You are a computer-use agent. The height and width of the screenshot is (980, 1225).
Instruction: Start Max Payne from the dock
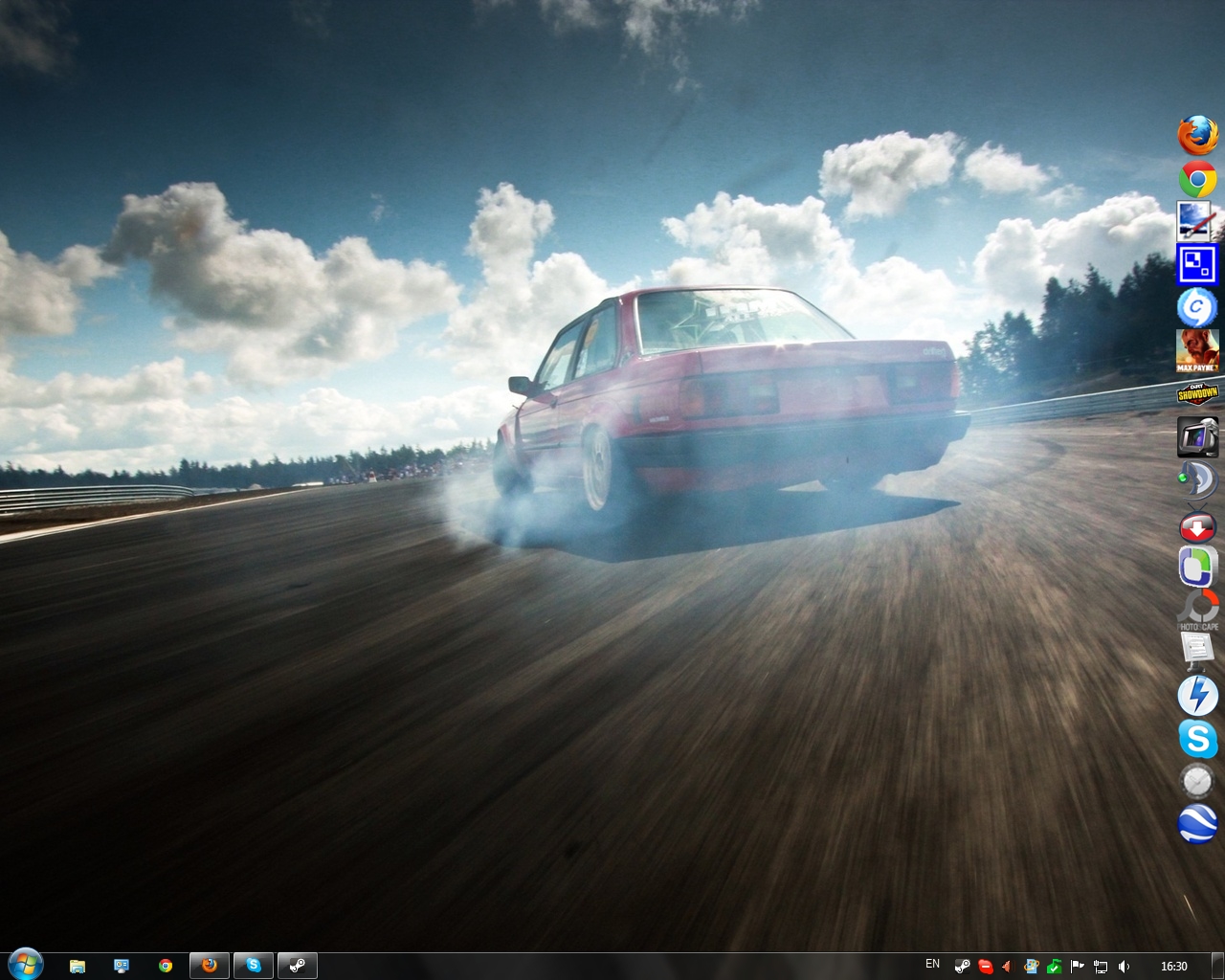1197,350
